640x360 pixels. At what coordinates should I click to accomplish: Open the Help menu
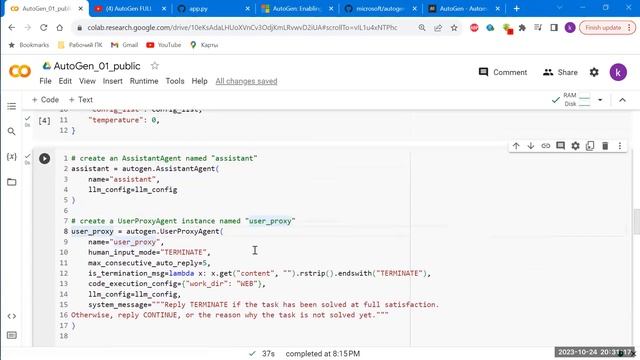(200, 81)
